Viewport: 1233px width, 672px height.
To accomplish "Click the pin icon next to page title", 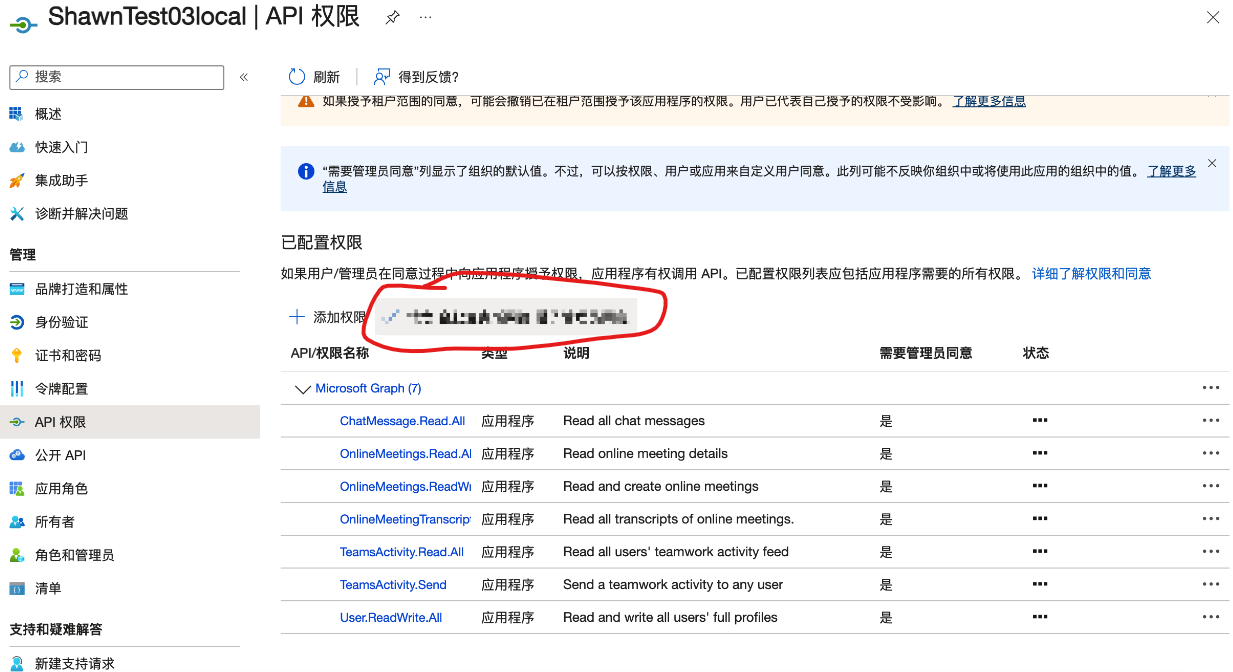I will [x=393, y=17].
